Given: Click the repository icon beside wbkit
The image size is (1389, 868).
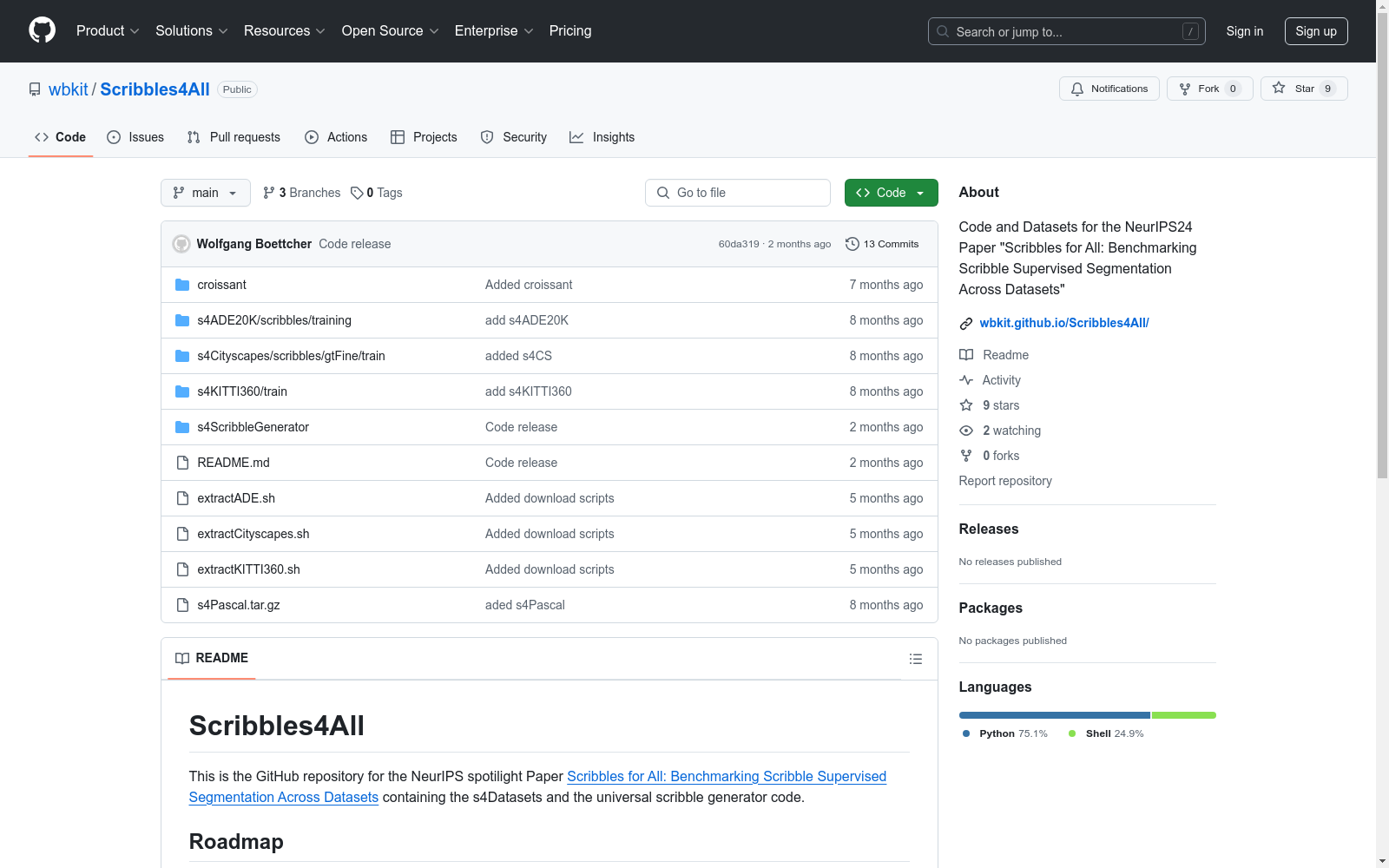Looking at the screenshot, I should coord(35,89).
